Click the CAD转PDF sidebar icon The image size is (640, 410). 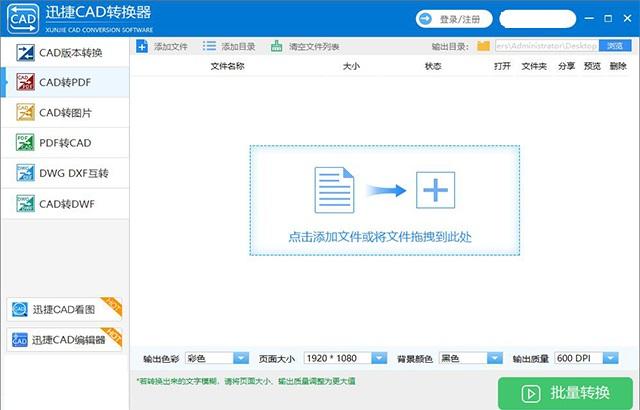(x=25, y=82)
